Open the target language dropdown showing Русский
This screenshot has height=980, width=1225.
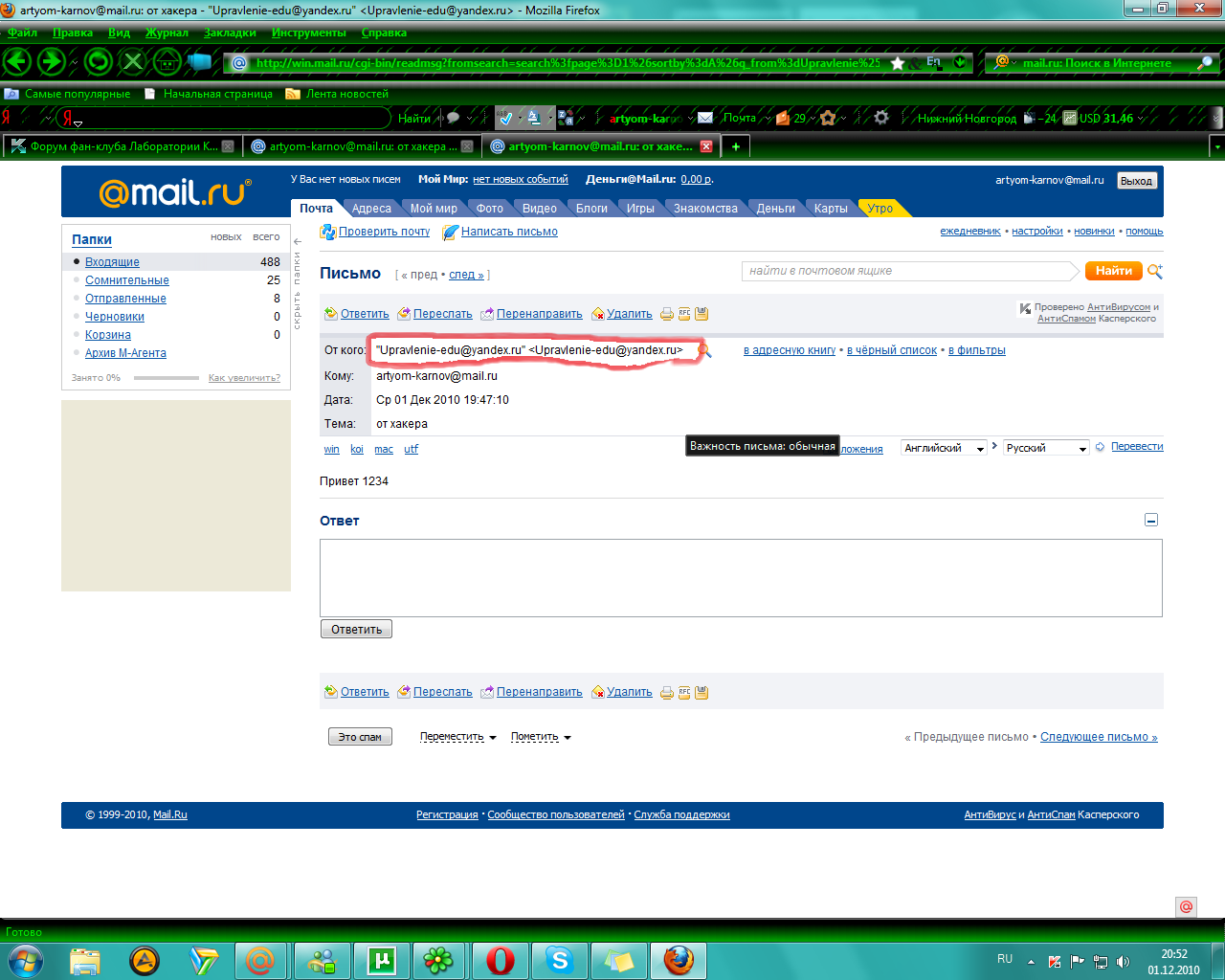click(x=1046, y=448)
